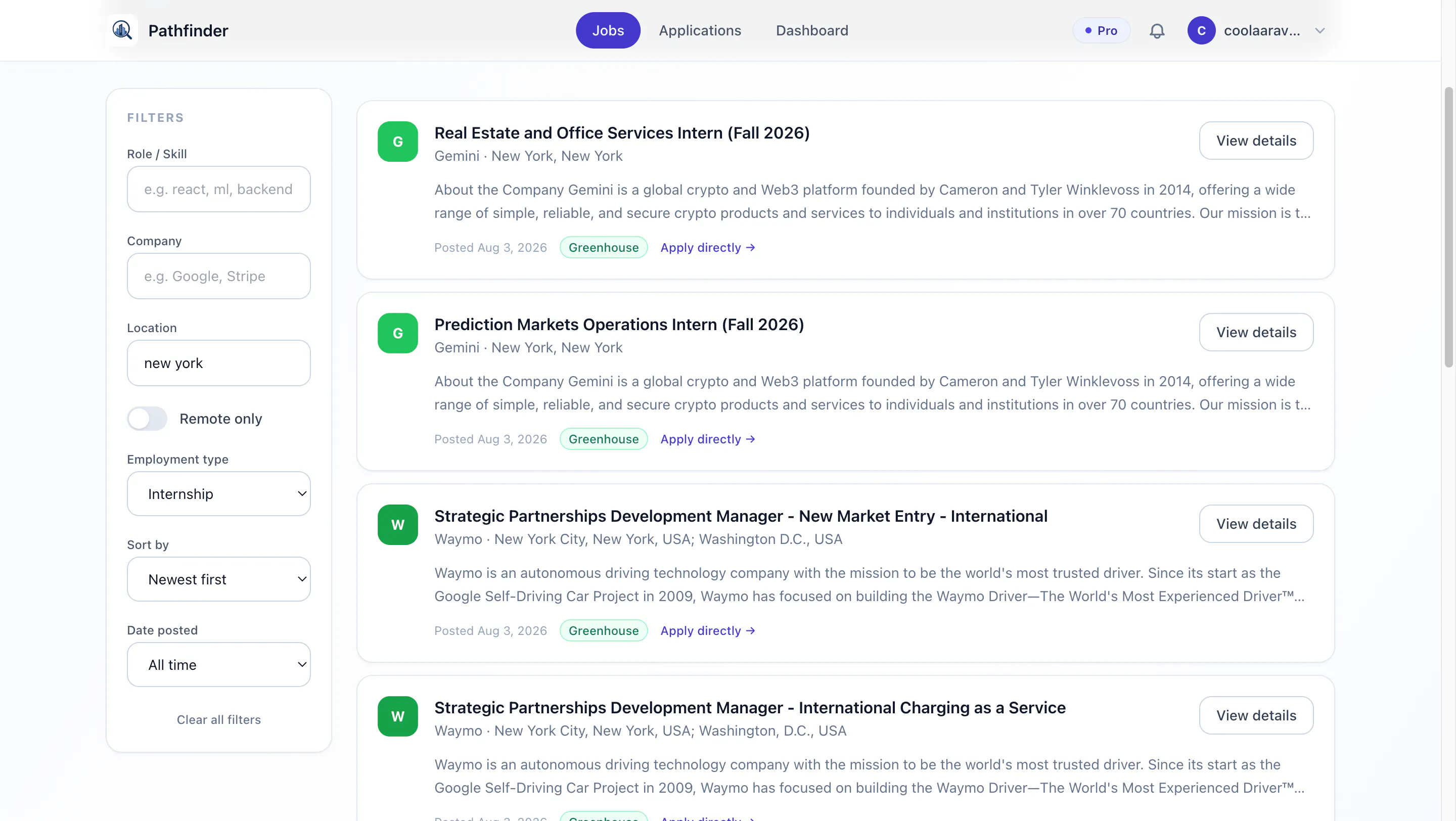Image resolution: width=1456 pixels, height=821 pixels.
Task: Click Greenhouse tag on Real Estate Intern card
Action: (603, 248)
